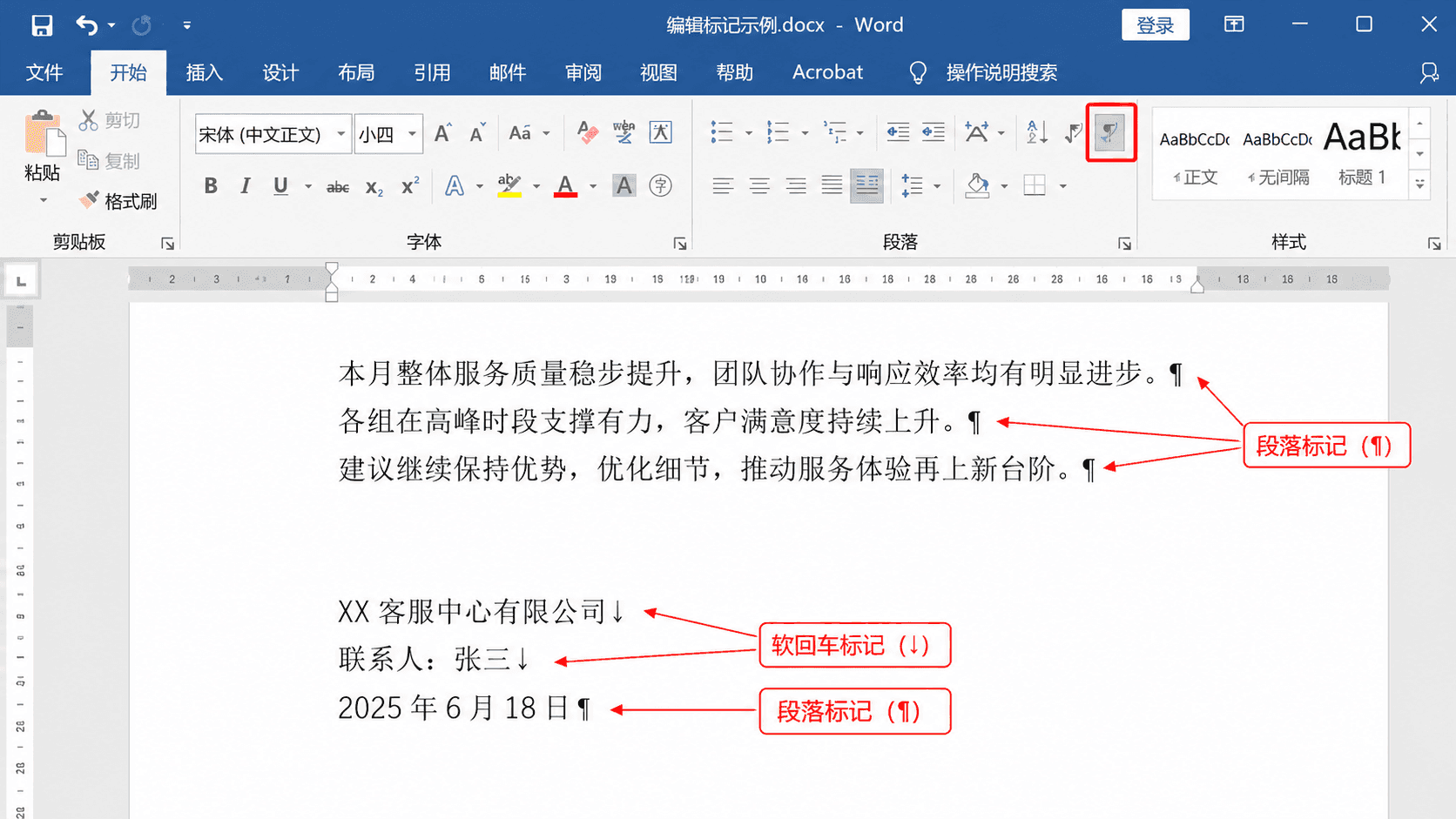Clear all formatting with the eraser icon
This screenshot has width=1456, height=819.
[x=588, y=132]
